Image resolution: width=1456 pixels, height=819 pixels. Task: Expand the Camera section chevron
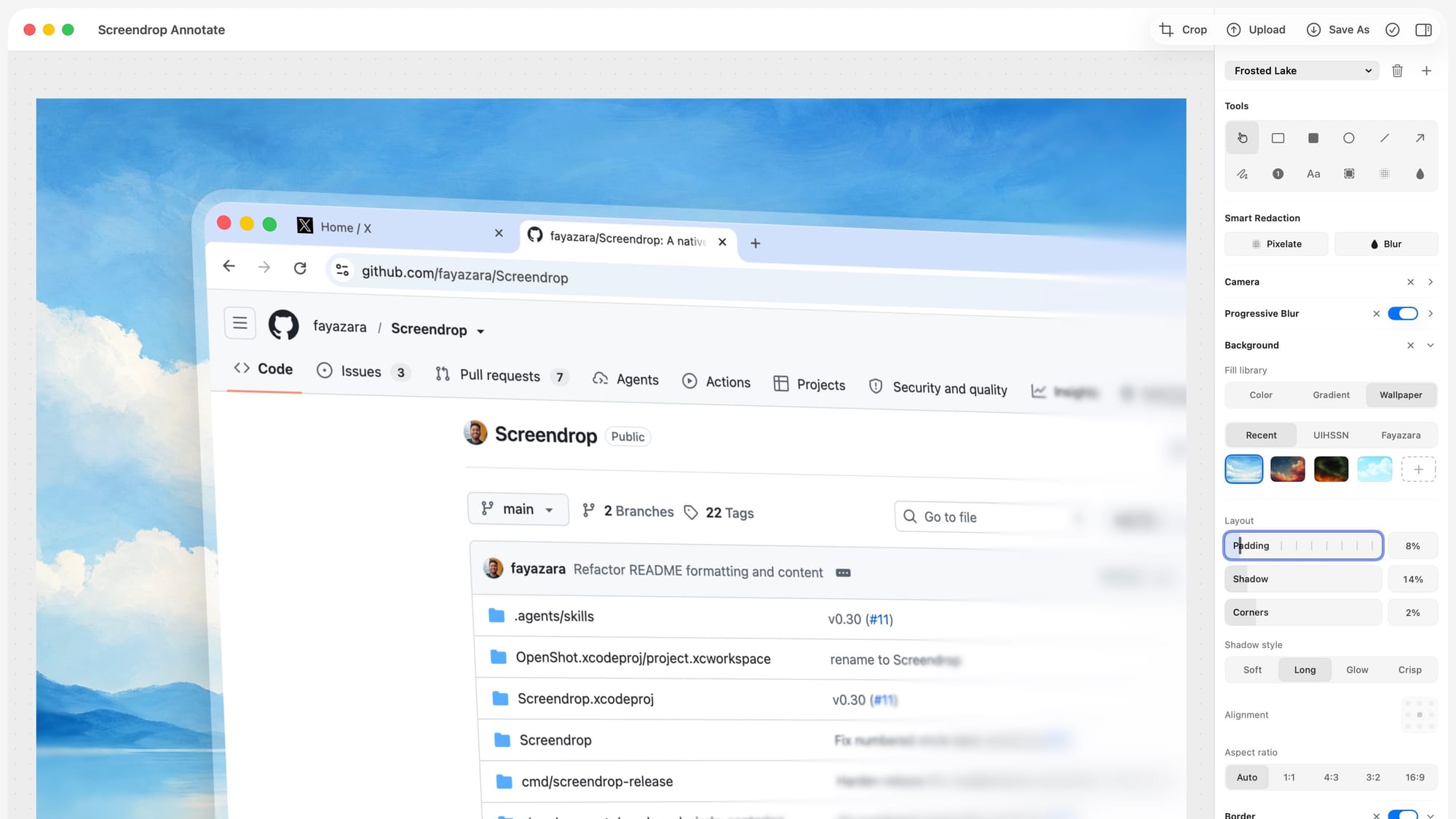[1431, 282]
